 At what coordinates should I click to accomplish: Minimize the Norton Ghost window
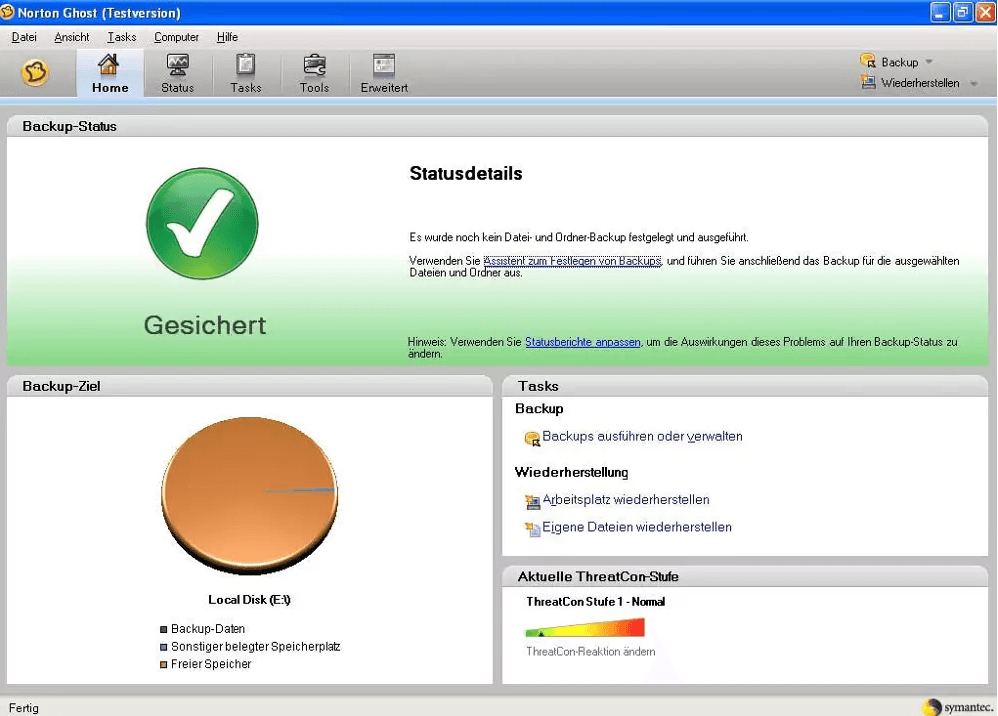pos(939,12)
